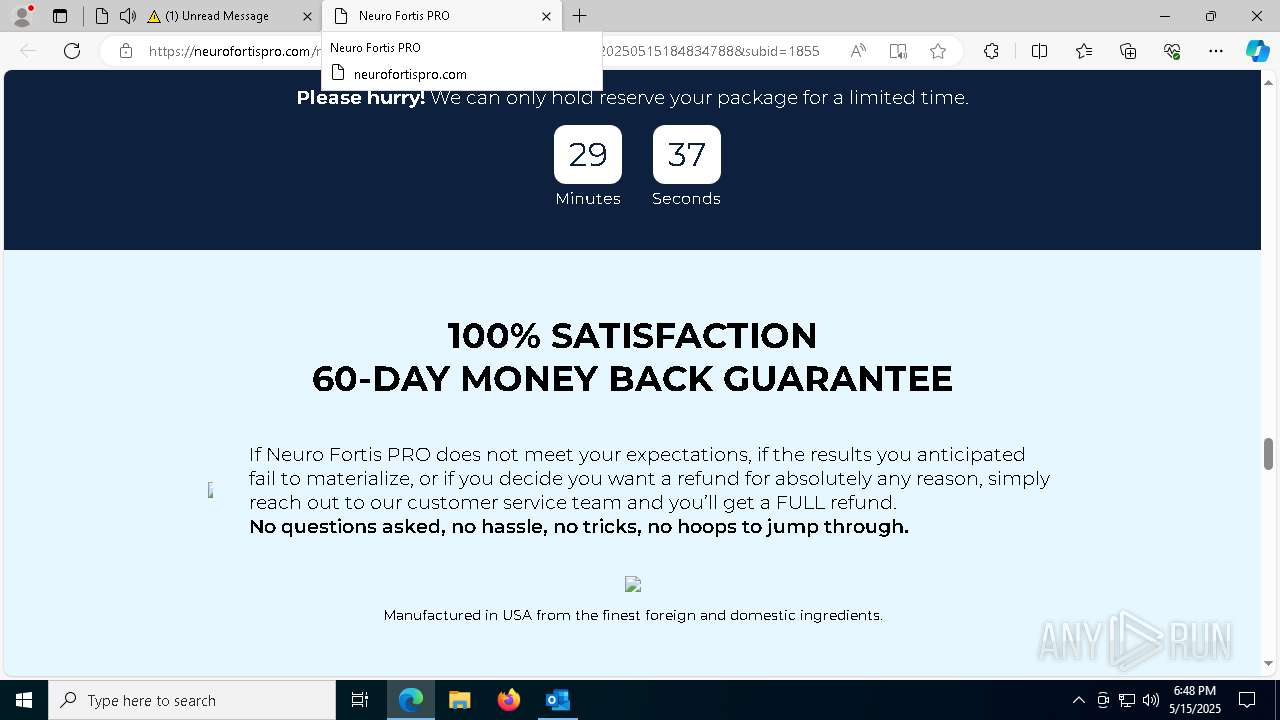
Task: Open a new browser tab
Action: click(580, 16)
